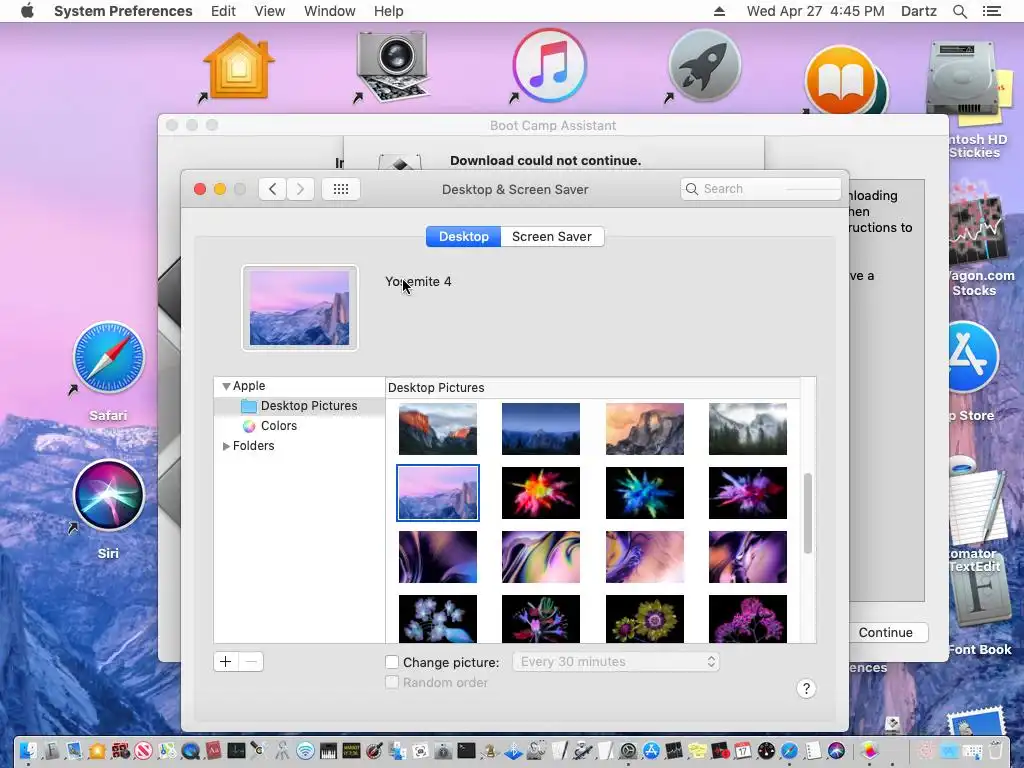The height and width of the screenshot is (768, 1024).
Task: Open Keychain Access keys icon in Dock
Action: pyautogui.click(x=282, y=751)
